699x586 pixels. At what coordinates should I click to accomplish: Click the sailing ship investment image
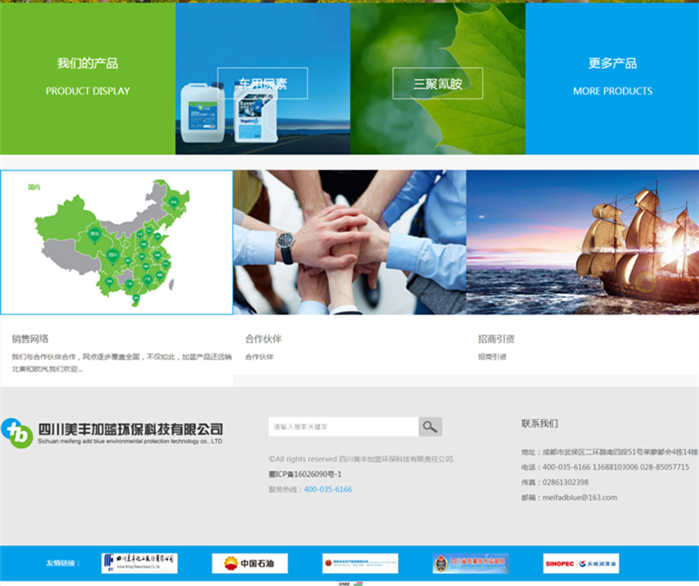click(582, 242)
